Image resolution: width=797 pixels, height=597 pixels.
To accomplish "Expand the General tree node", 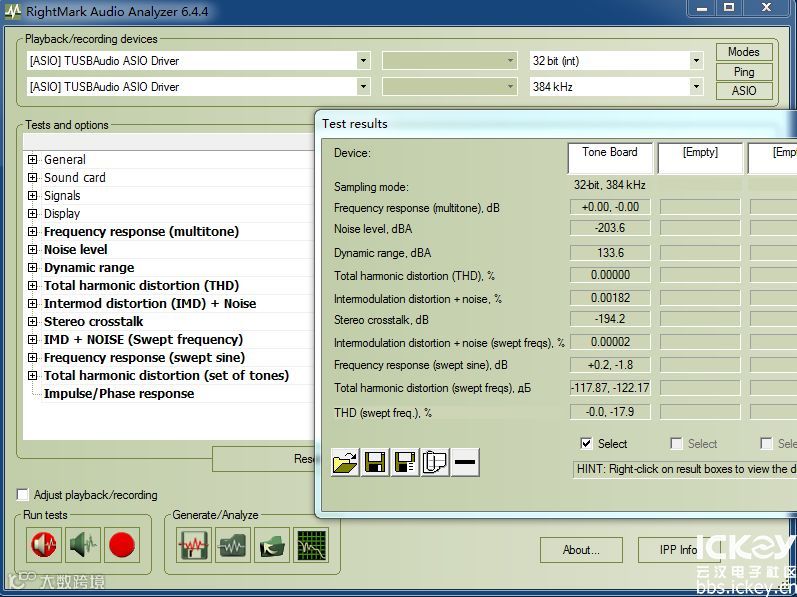I will coord(33,160).
